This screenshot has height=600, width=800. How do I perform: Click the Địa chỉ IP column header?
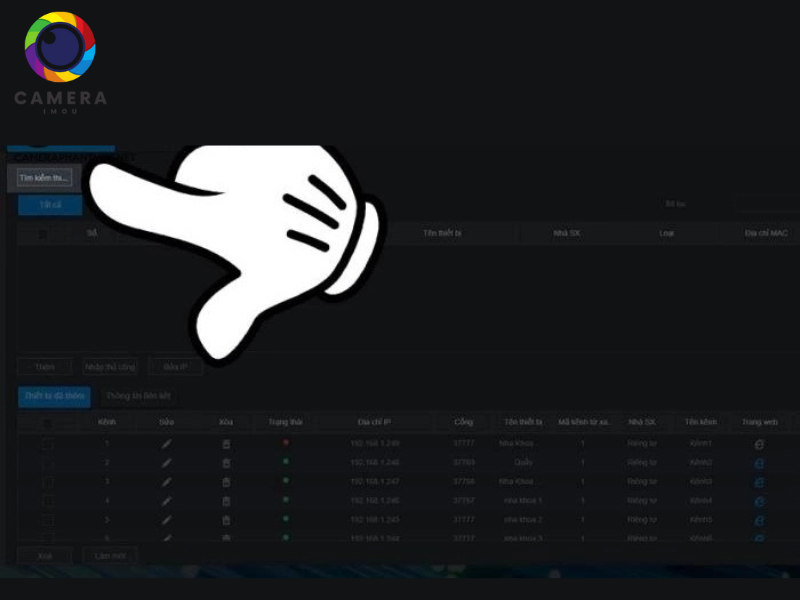tap(375, 423)
